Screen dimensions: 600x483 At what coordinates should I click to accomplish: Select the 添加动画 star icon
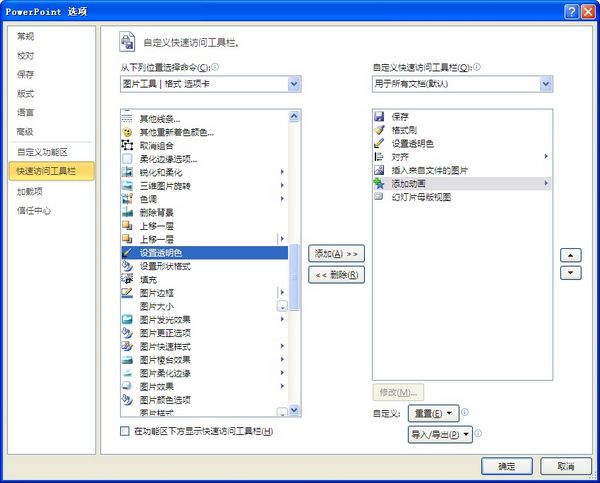(378, 184)
